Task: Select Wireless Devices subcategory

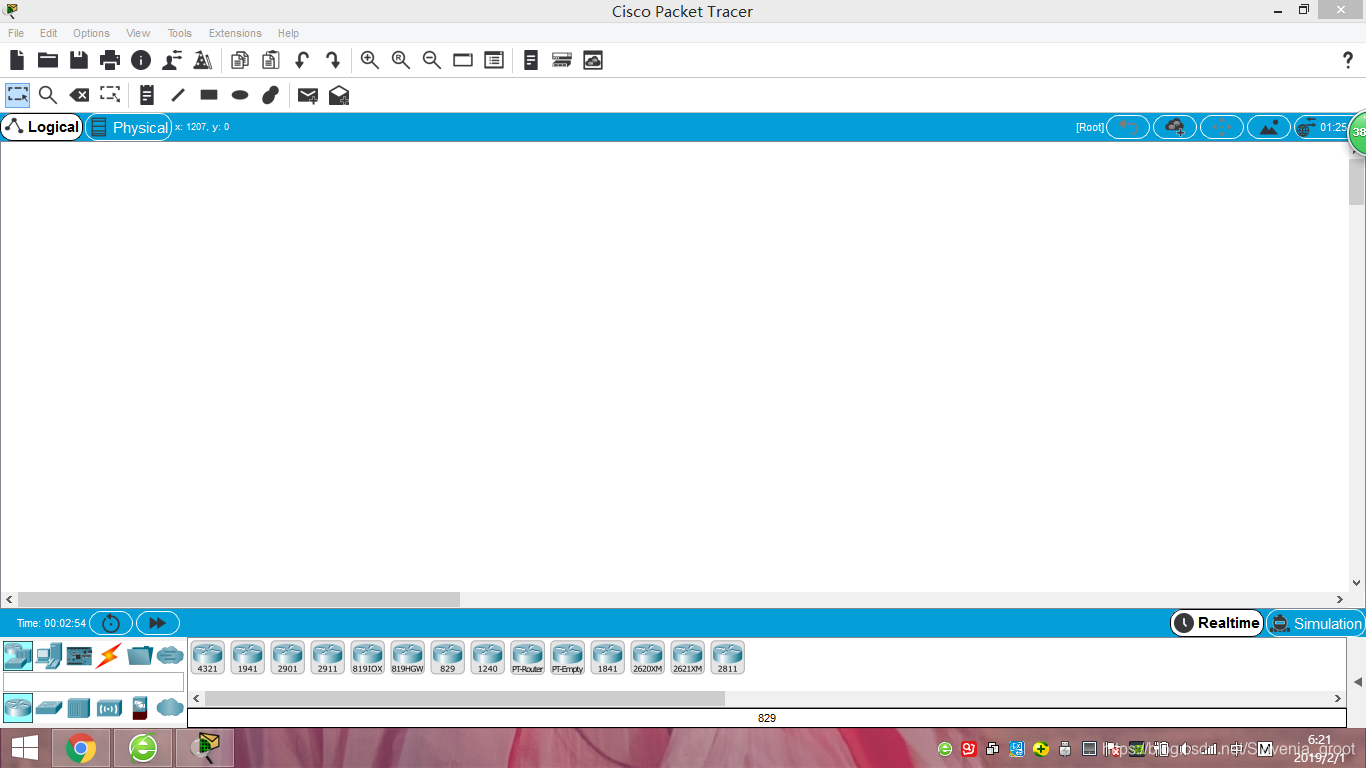Action: 110,708
